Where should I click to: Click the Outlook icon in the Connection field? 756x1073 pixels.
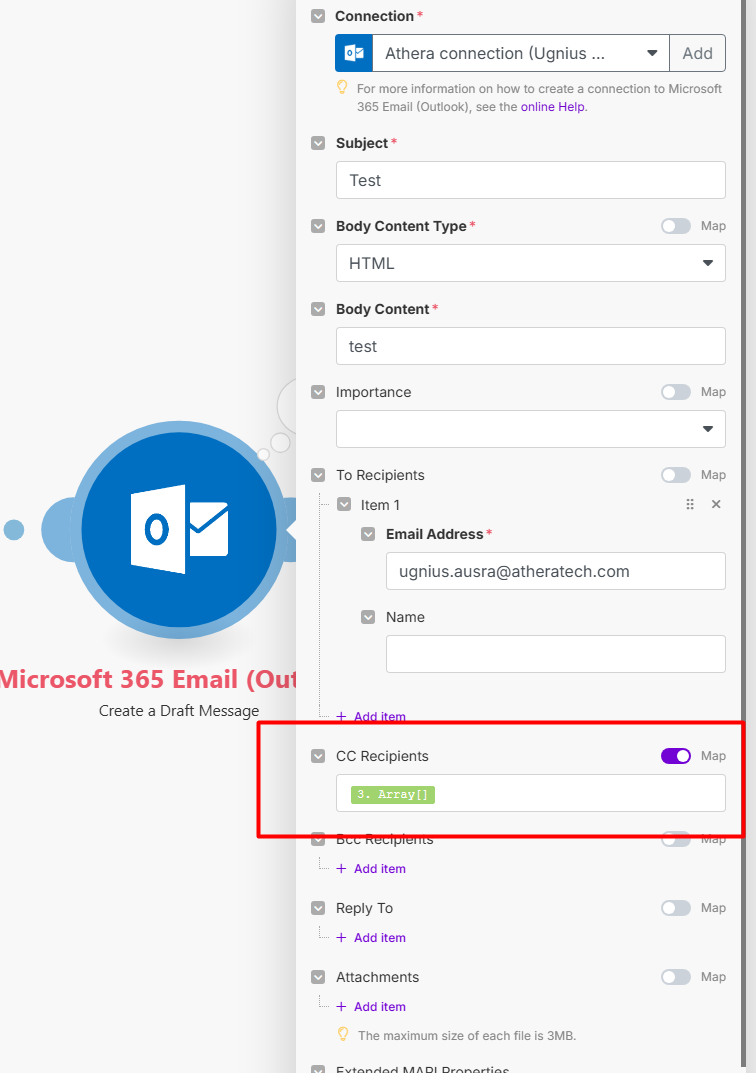(x=354, y=53)
